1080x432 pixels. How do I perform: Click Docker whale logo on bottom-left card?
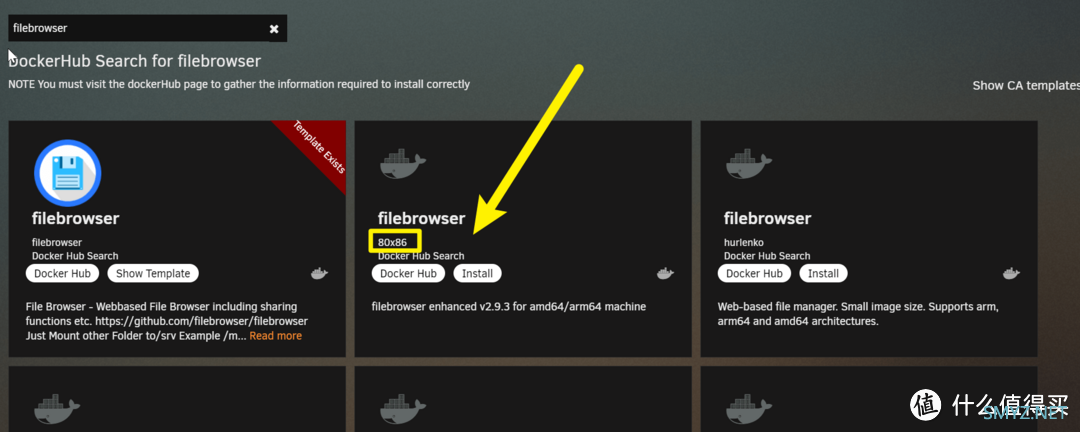coord(57,408)
